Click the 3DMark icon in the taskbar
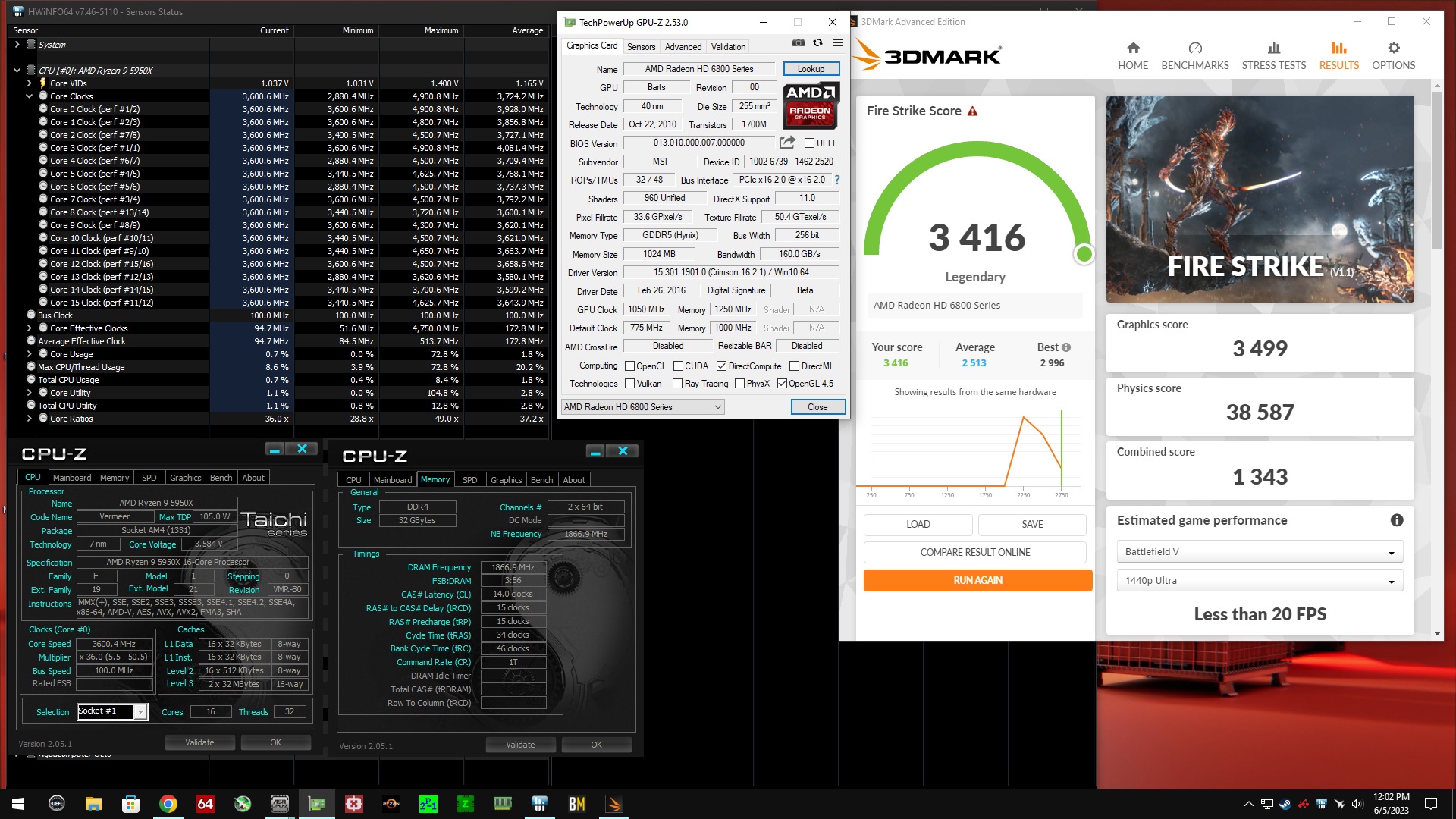This screenshot has width=1456, height=819. (x=614, y=804)
